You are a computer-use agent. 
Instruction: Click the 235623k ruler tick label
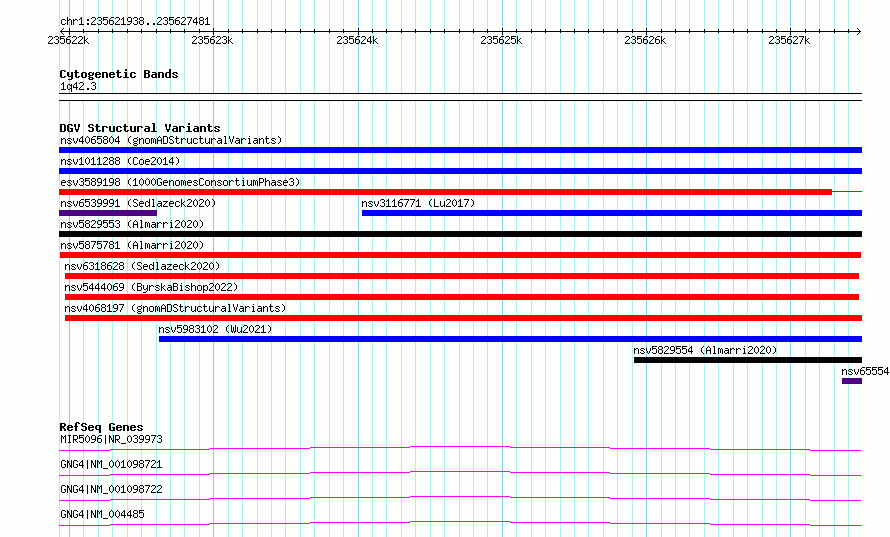coord(212,40)
